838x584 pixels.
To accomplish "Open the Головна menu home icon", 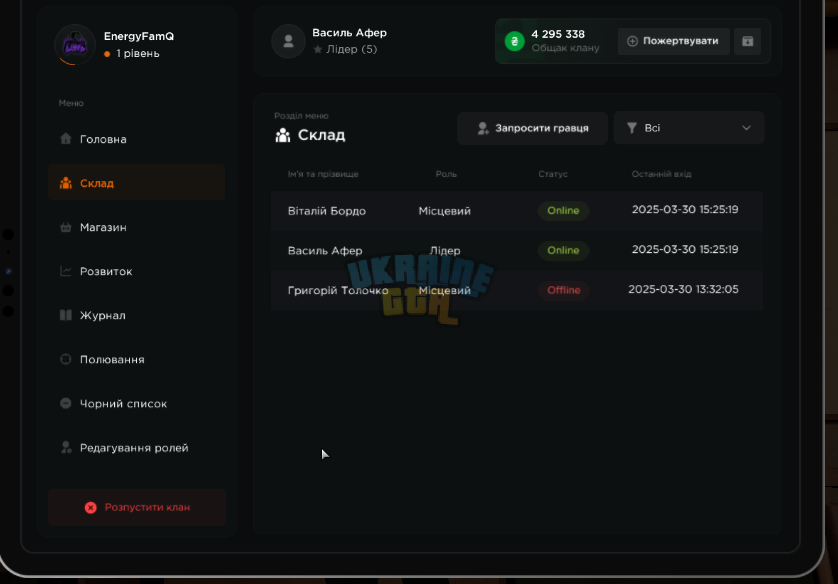I will point(66,139).
